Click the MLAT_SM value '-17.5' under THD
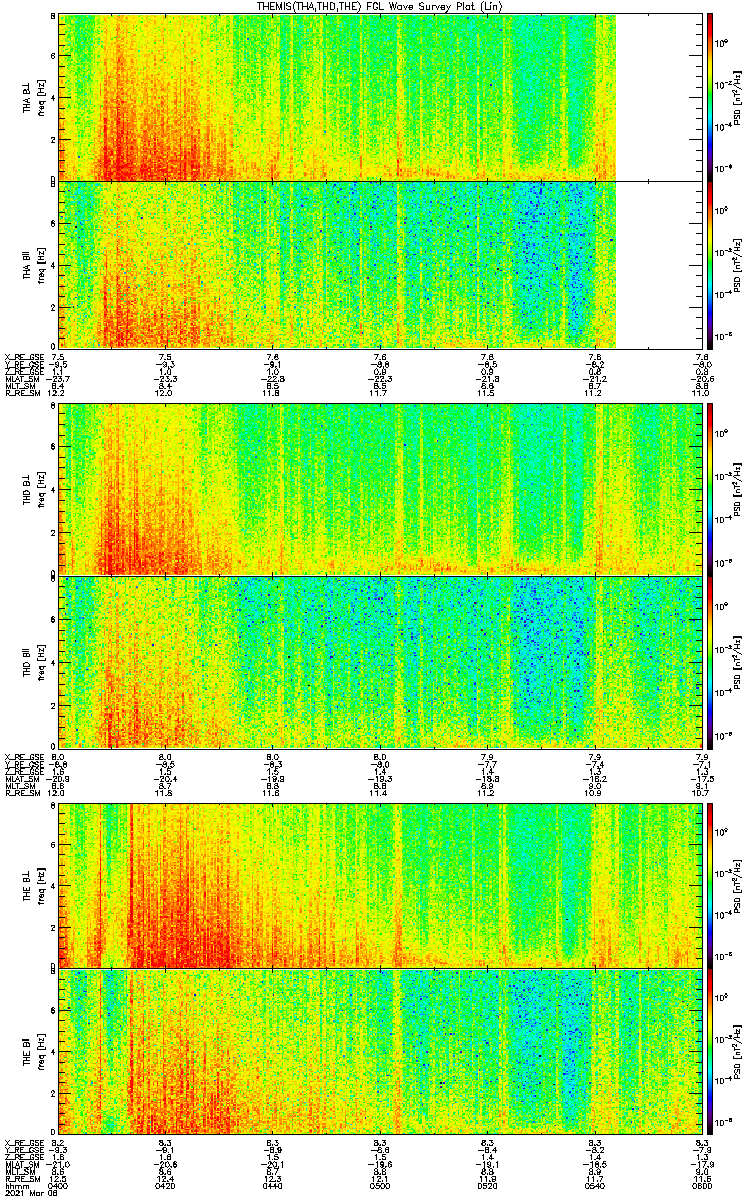This screenshot has height=1200, width=750. (x=703, y=780)
